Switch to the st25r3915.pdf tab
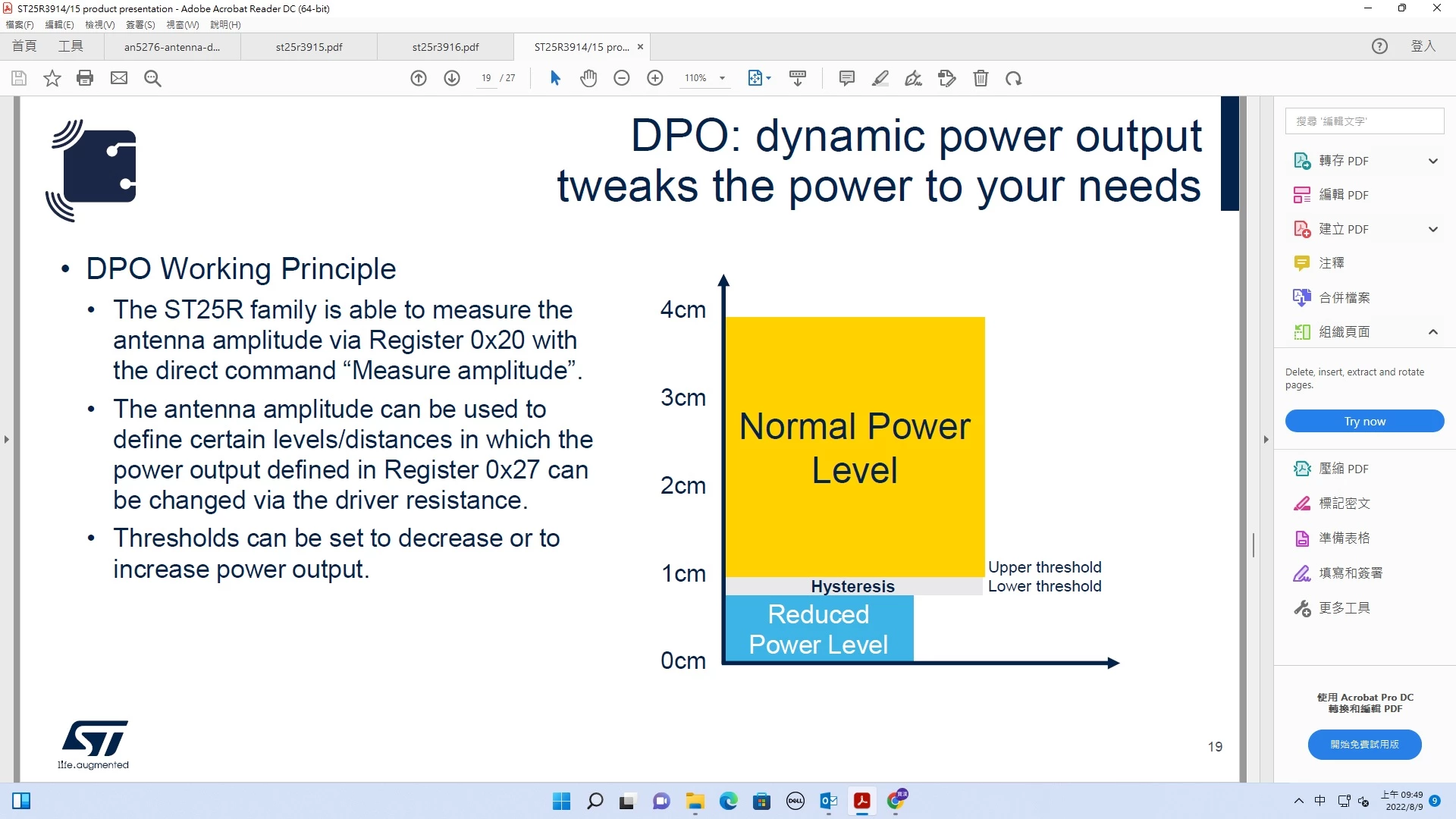The image size is (1456, 819). [x=309, y=47]
